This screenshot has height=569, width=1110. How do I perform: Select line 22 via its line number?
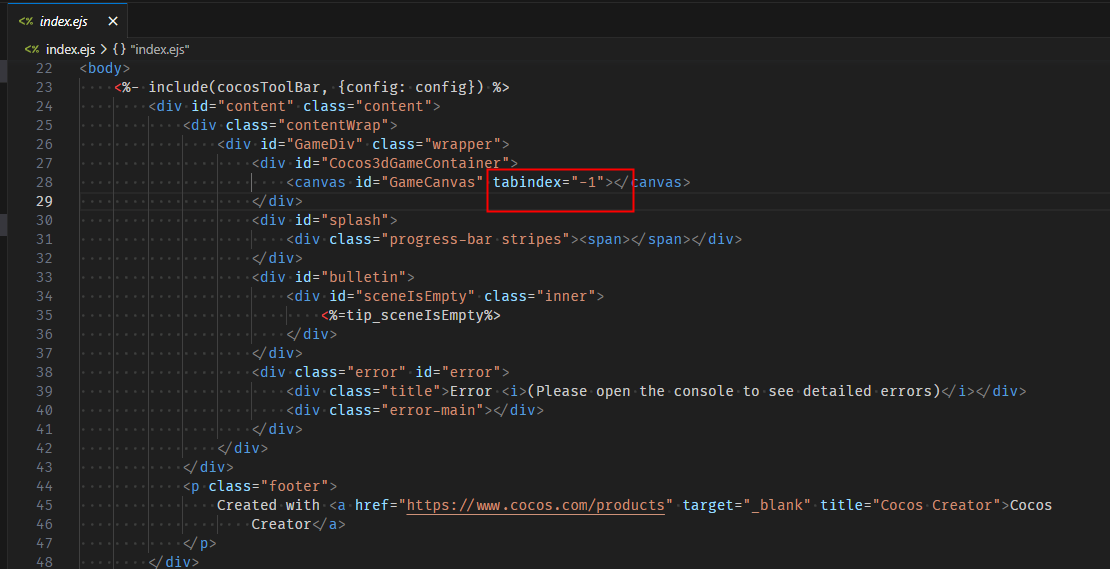(43, 68)
